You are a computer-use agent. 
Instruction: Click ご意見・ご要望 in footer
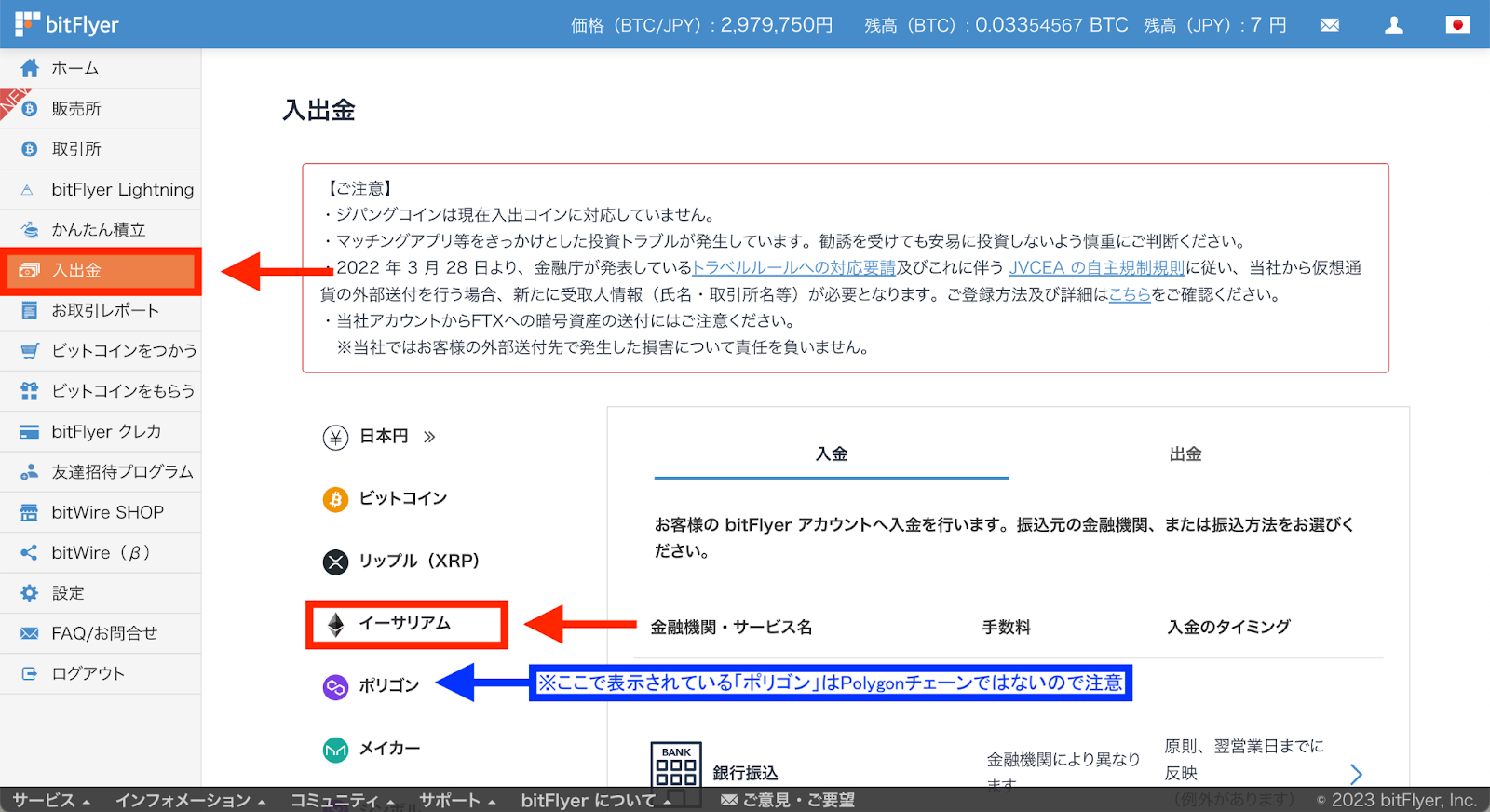click(x=788, y=800)
